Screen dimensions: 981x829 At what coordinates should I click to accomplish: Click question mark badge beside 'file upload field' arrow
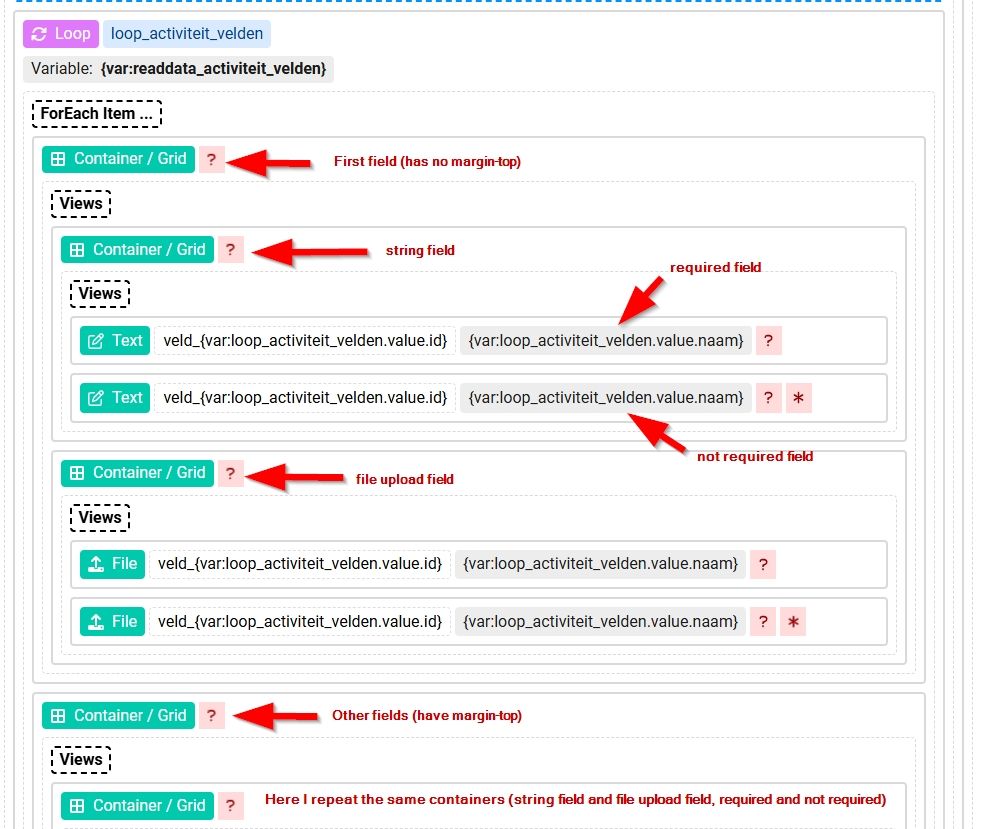pos(230,473)
